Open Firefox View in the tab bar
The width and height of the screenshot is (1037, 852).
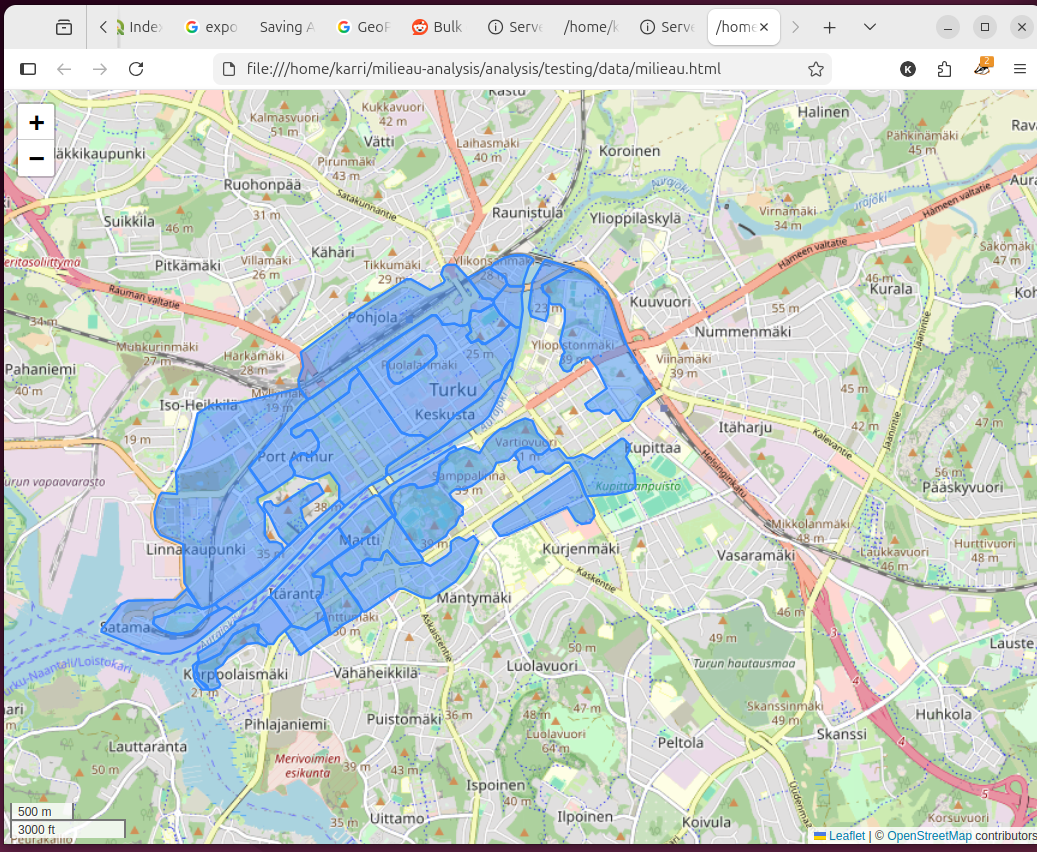(64, 27)
